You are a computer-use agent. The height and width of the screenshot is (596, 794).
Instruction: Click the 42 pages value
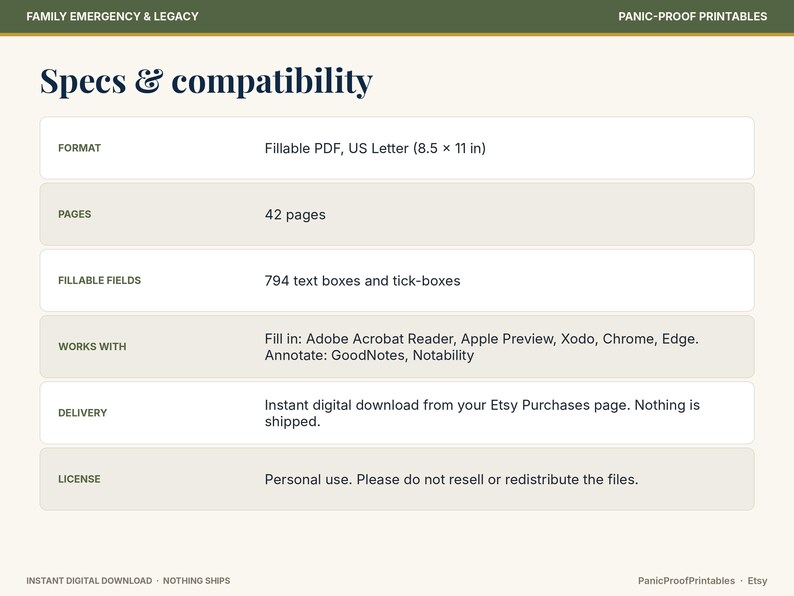[295, 215]
